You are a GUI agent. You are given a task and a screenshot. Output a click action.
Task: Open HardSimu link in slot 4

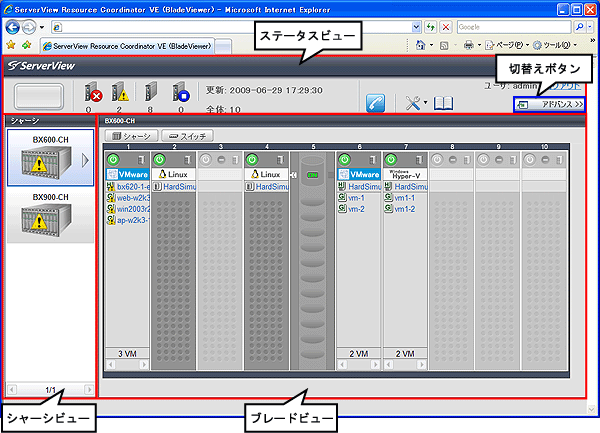pos(272,187)
